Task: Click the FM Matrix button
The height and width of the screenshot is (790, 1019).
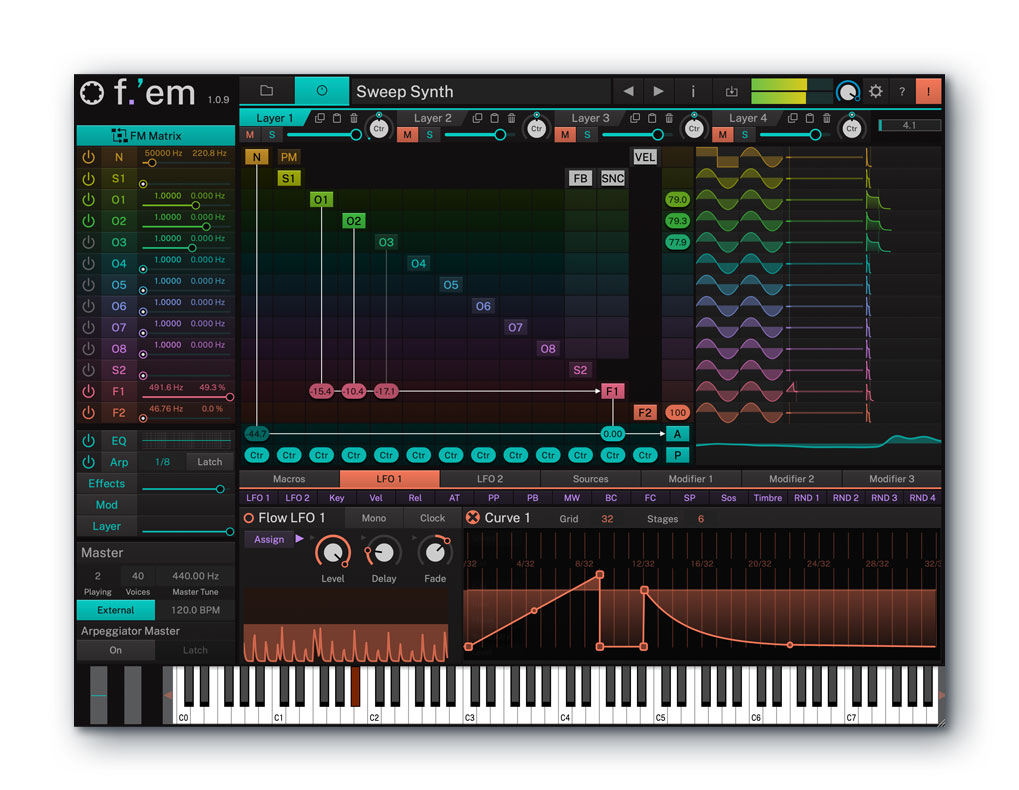Action: click(156, 135)
